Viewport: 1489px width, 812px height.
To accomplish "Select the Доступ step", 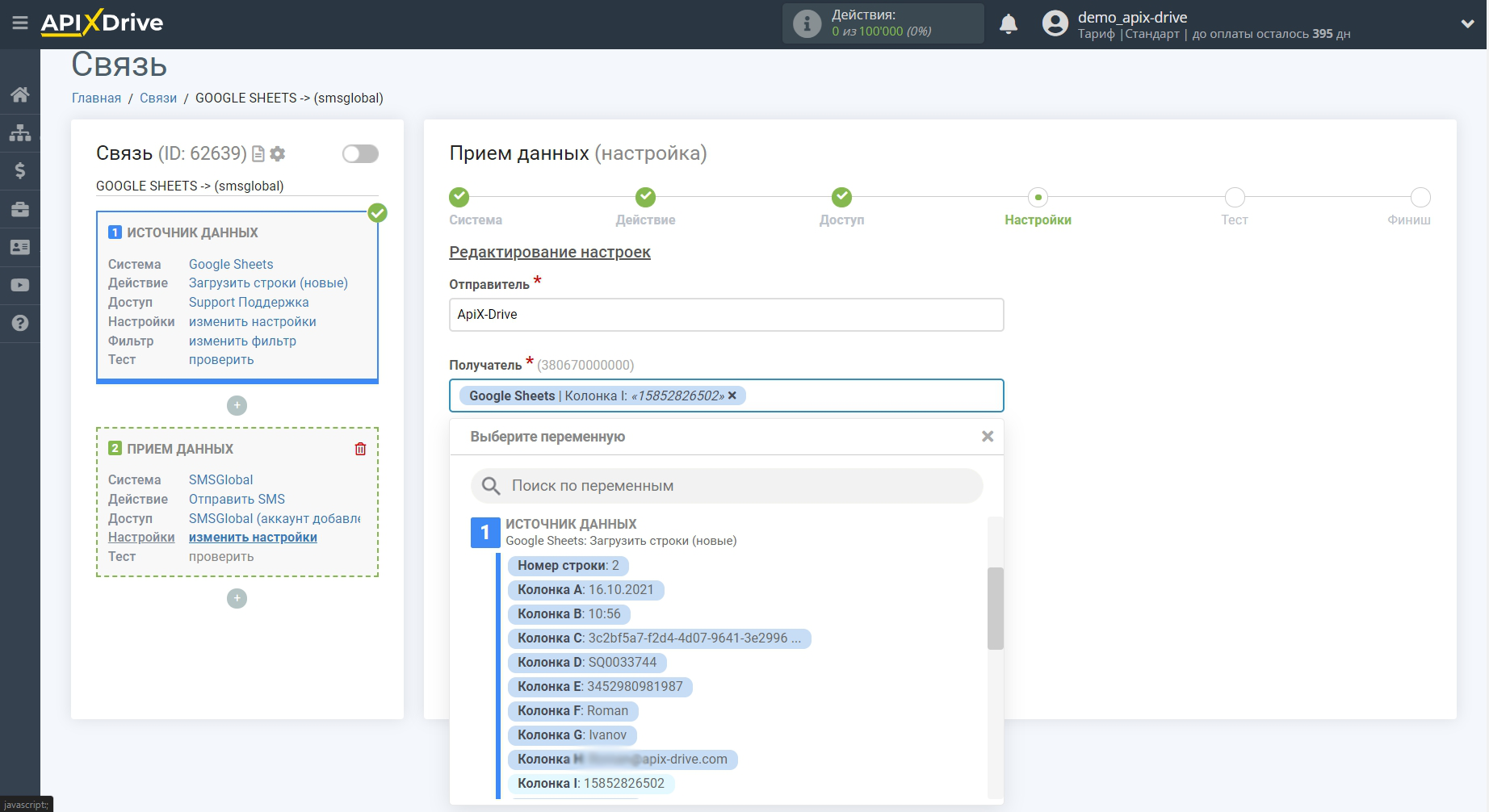I will point(841,197).
